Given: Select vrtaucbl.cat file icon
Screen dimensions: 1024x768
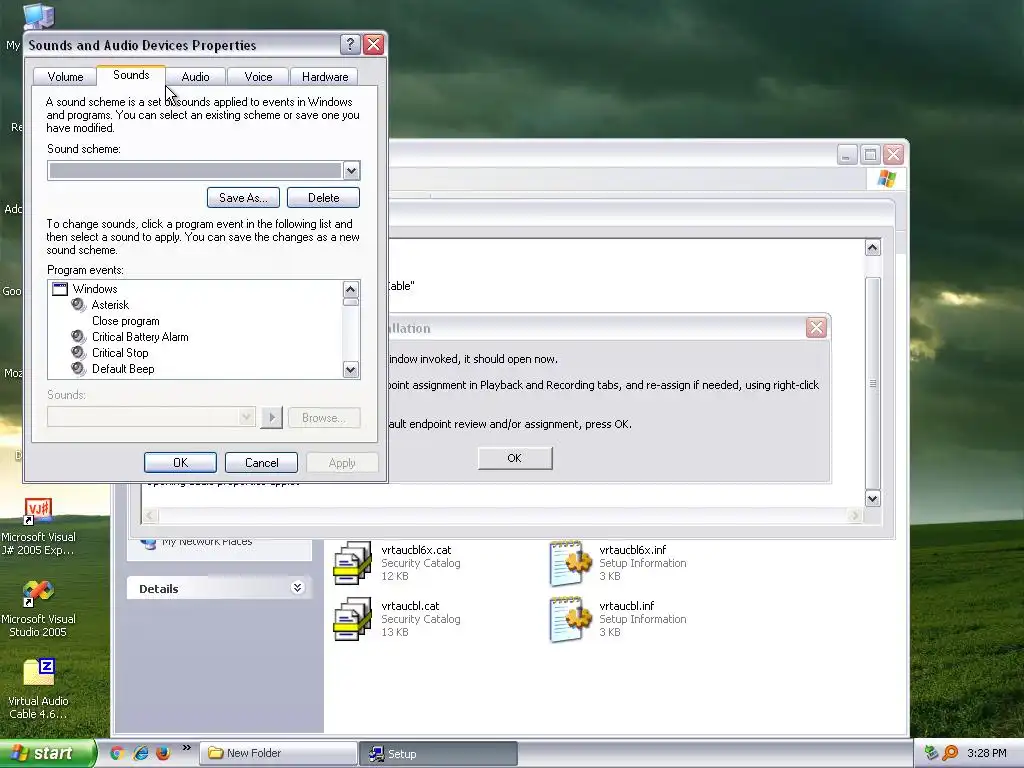Looking at the screenshot, I should coord(353,618).
